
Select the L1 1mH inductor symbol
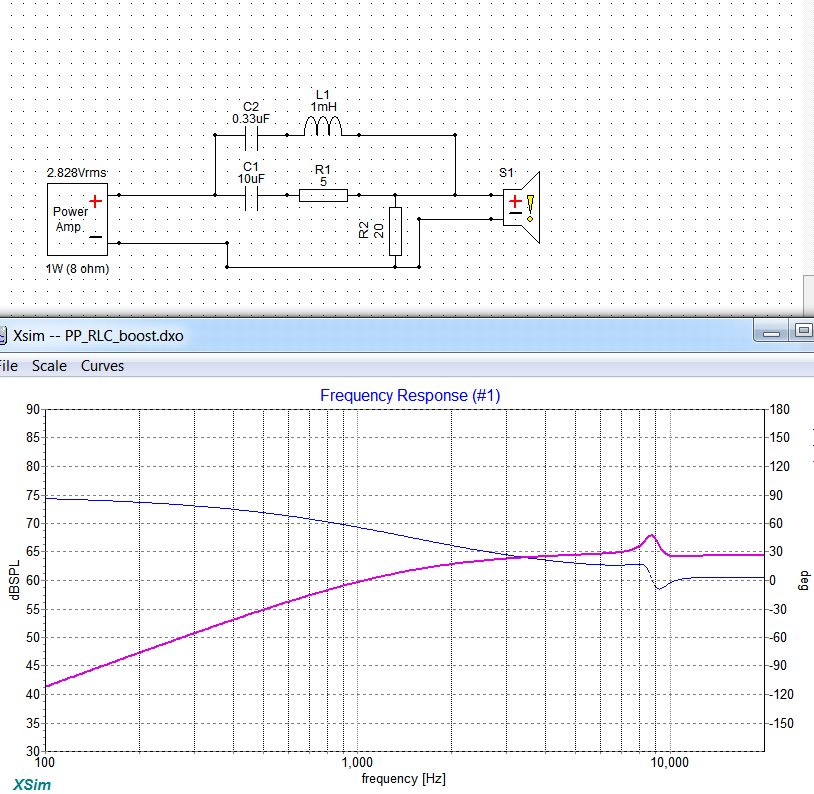pos(322,126)
